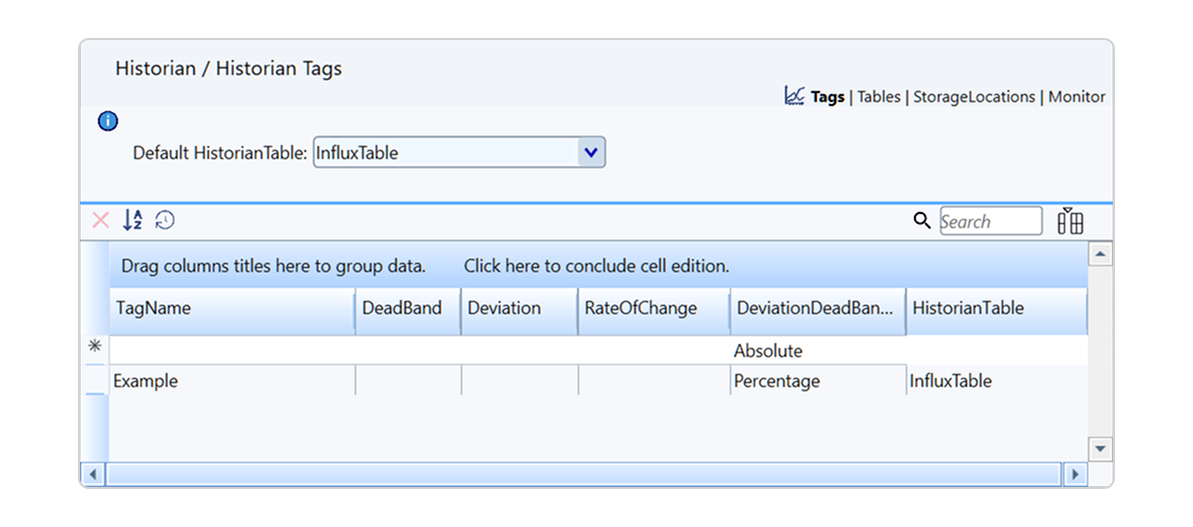
Task: Click the red delete X icon
Action: (100, 221)
